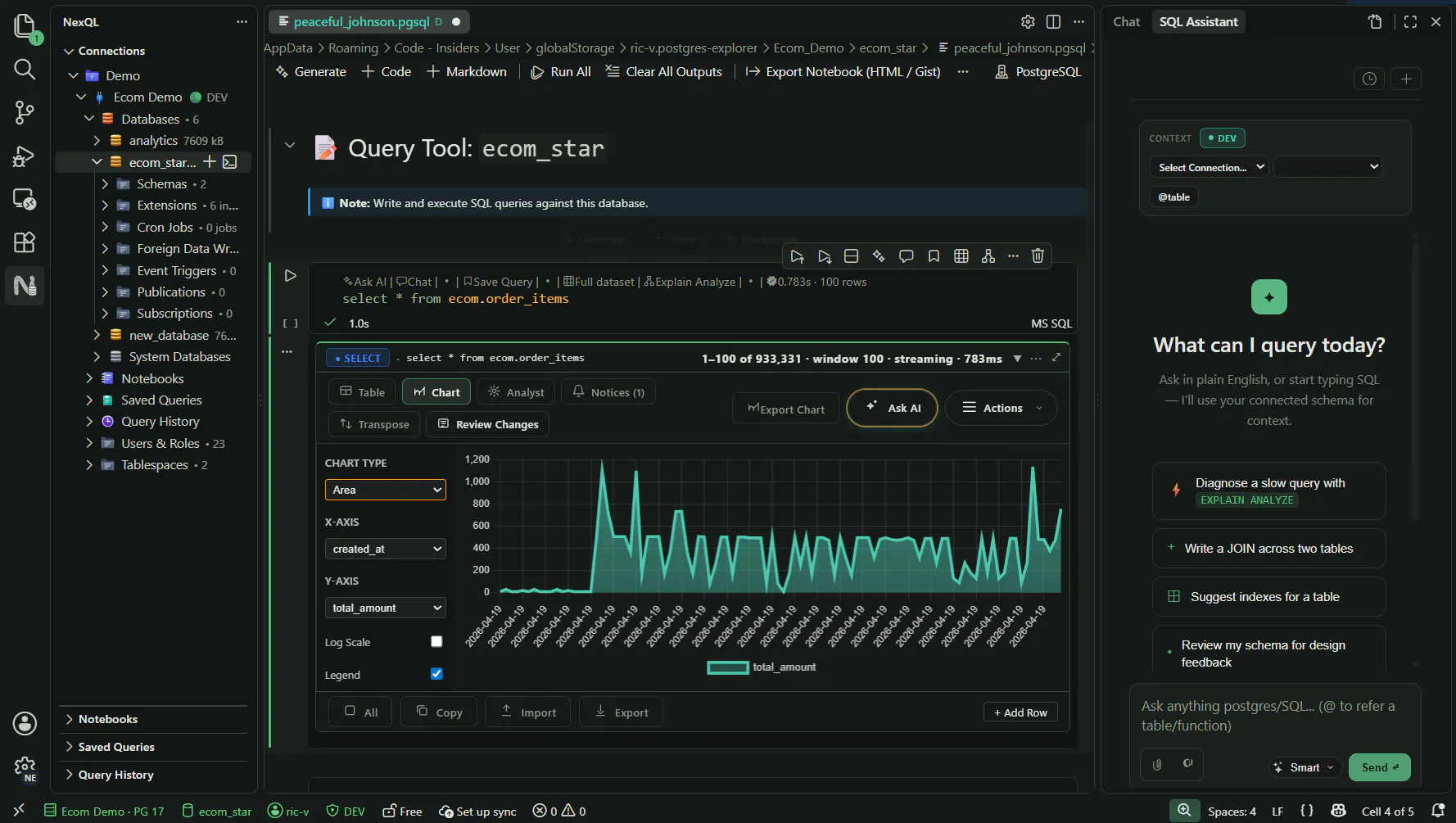Open the Y-Axis dropdown showing total_amount
1456x823 pixels.
tap(386, 608)
